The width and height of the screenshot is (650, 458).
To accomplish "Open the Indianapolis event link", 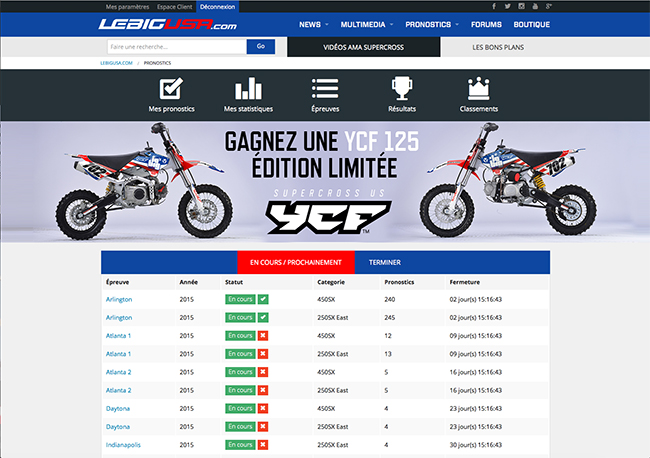I will pyautogui.click(x=123, y=445).
